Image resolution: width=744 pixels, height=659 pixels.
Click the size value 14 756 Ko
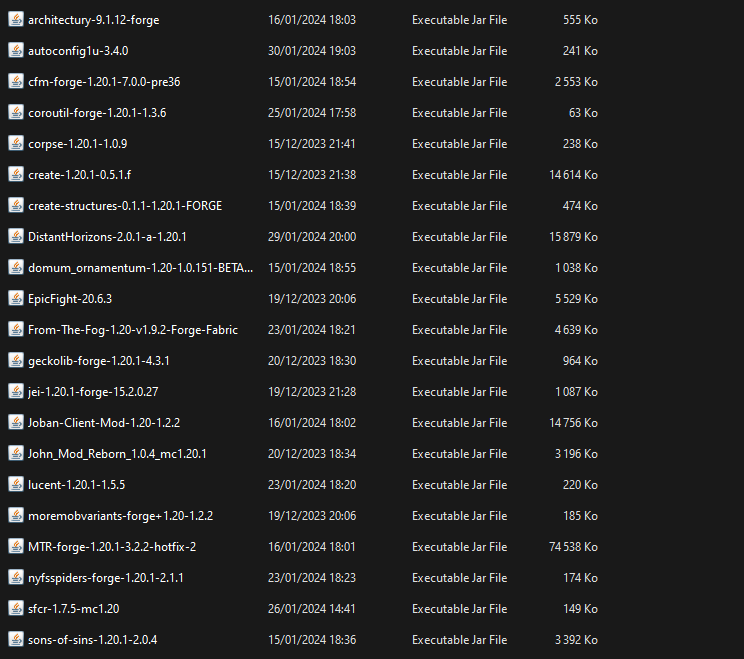click(x=573, y=423)
